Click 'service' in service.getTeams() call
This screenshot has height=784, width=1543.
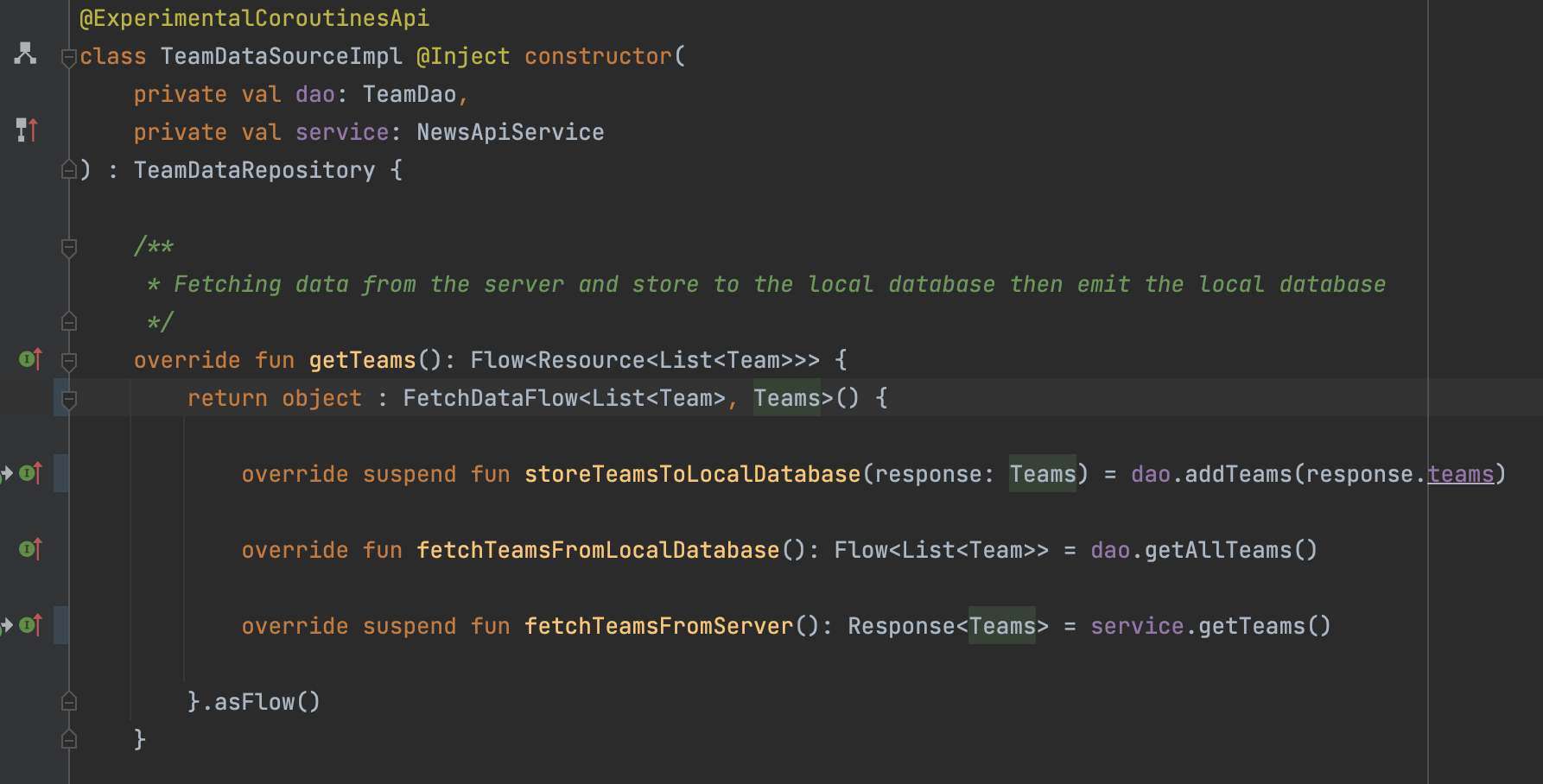pos(1137,626)
